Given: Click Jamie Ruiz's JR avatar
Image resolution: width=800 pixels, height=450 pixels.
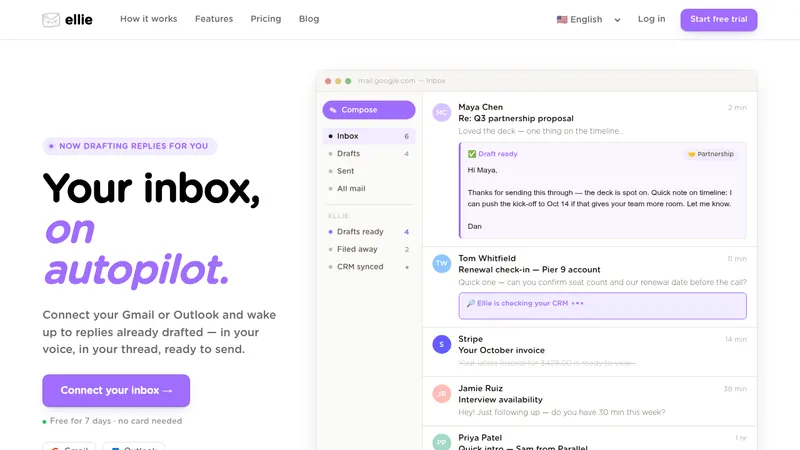Looking at the screenshot, I should tap(441, 394).
